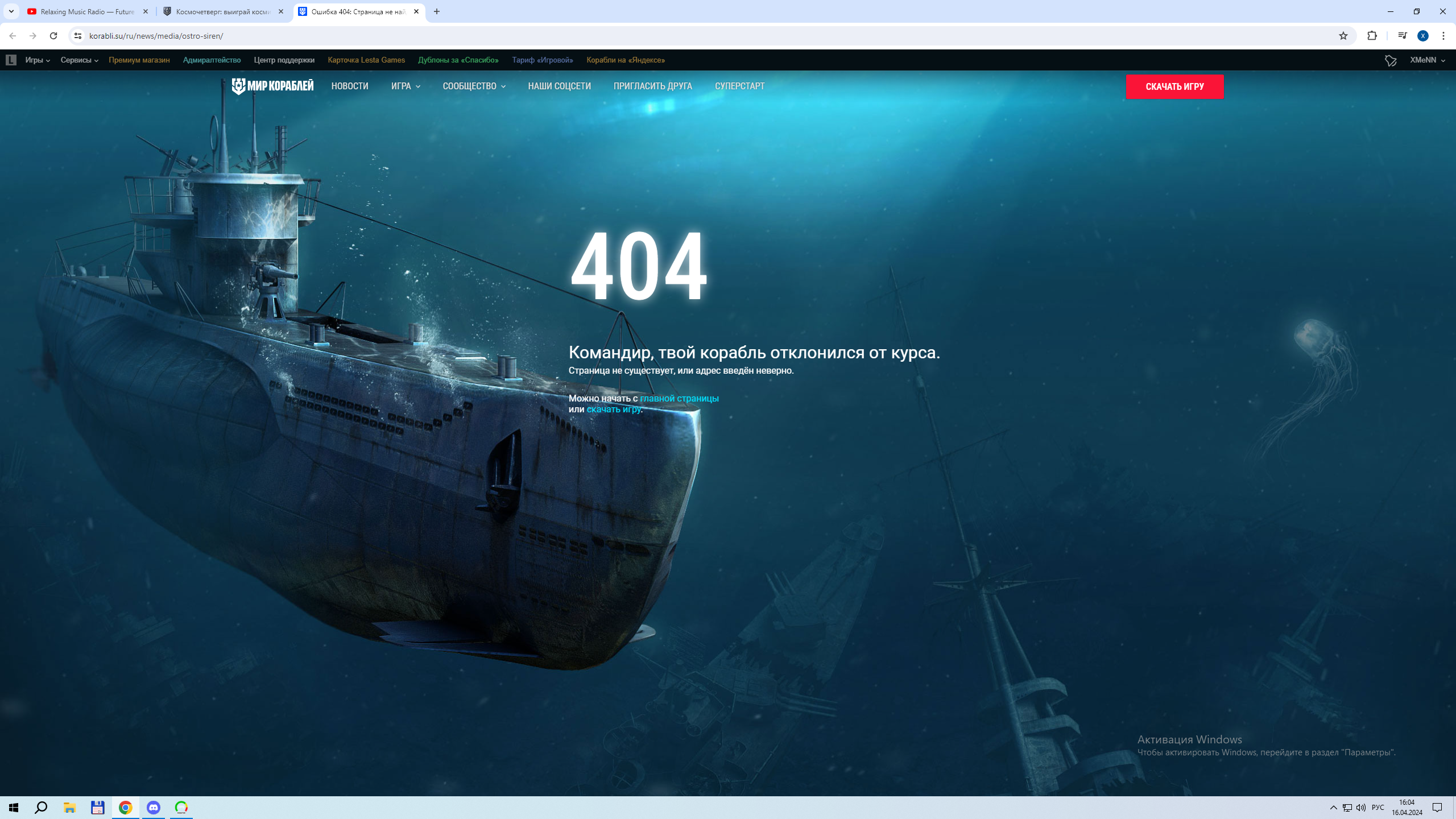Click the СКАЧАТЬ ИГРУ button
This screenshot has height=819, width=1456.
pos(1174,86)
